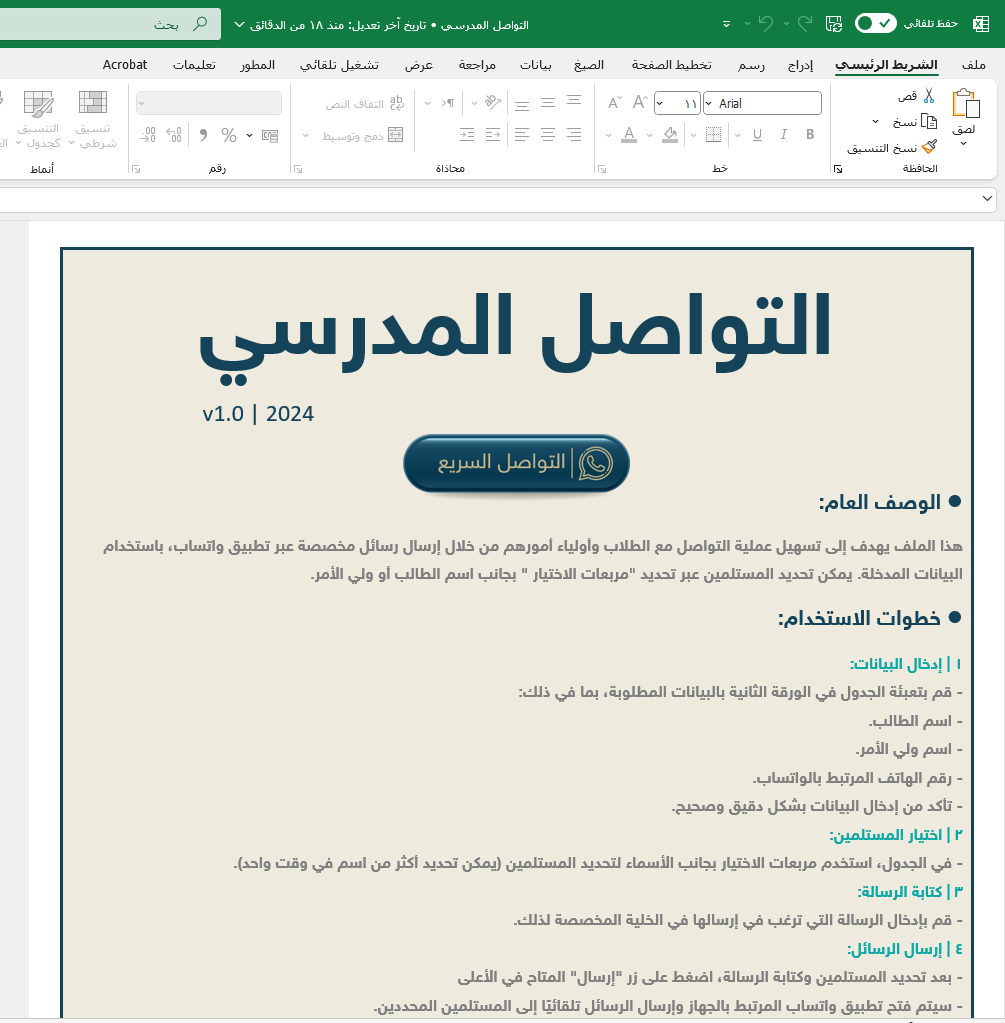This screenshot has width=1005, height=1023.
Task: Apply Underline with the U icon
Action: tap(757, 134)
